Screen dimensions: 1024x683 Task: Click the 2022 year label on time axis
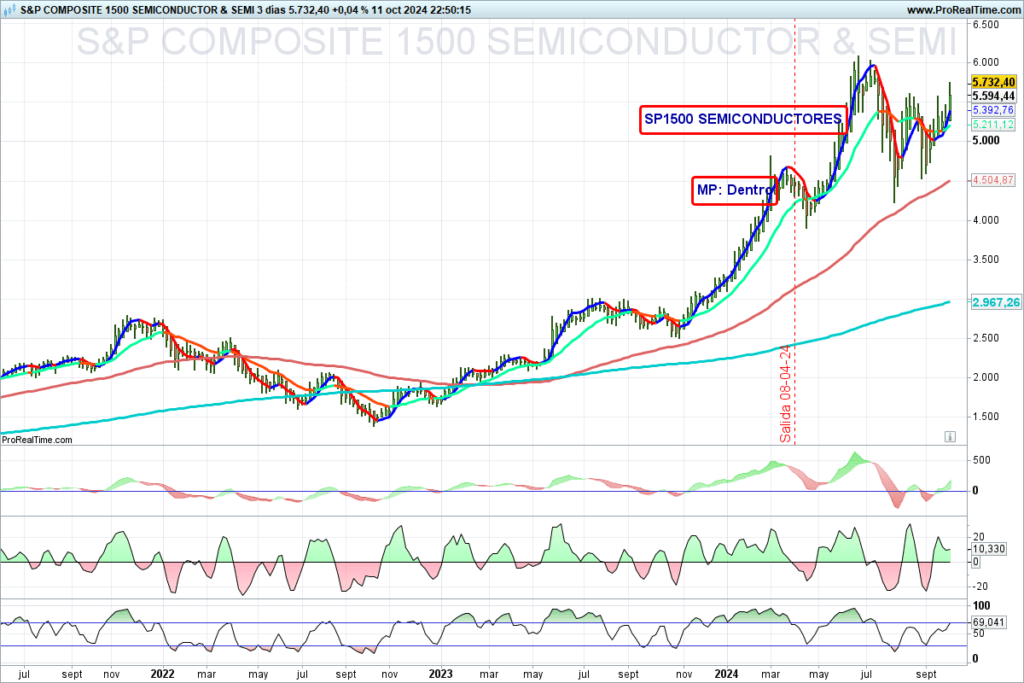coord(162,674)
